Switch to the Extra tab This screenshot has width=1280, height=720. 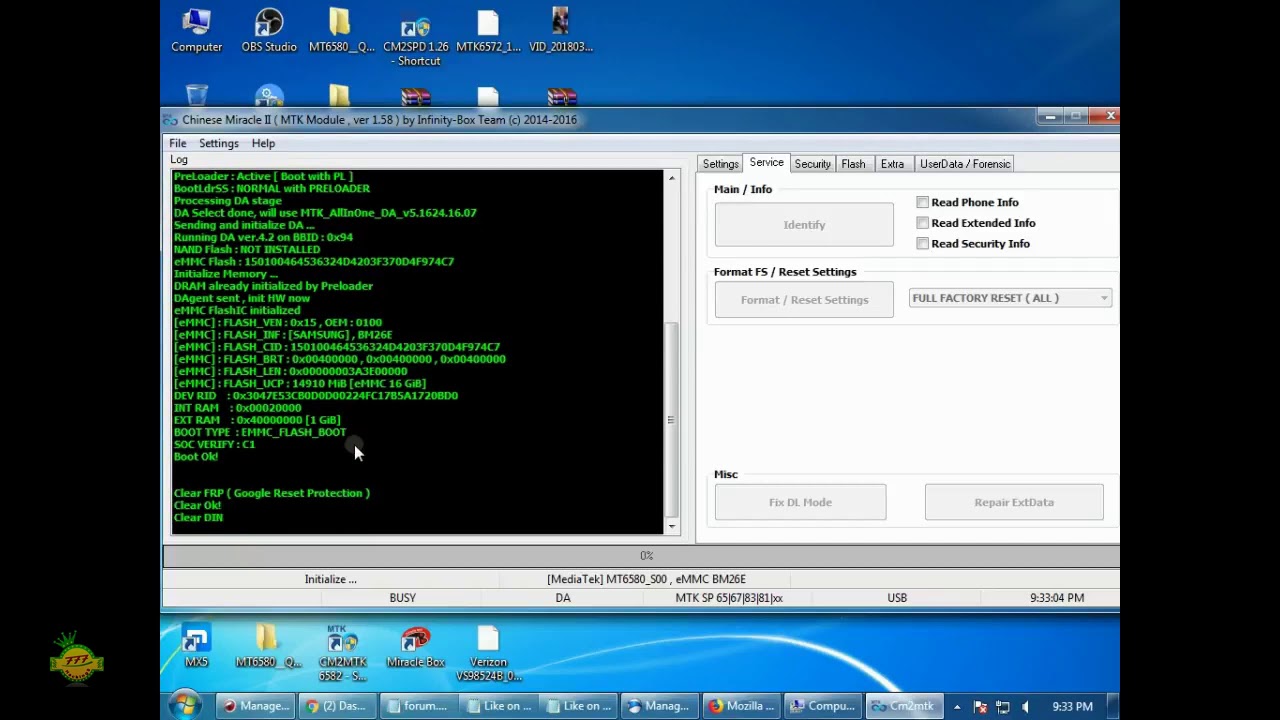tap(892, 164)
